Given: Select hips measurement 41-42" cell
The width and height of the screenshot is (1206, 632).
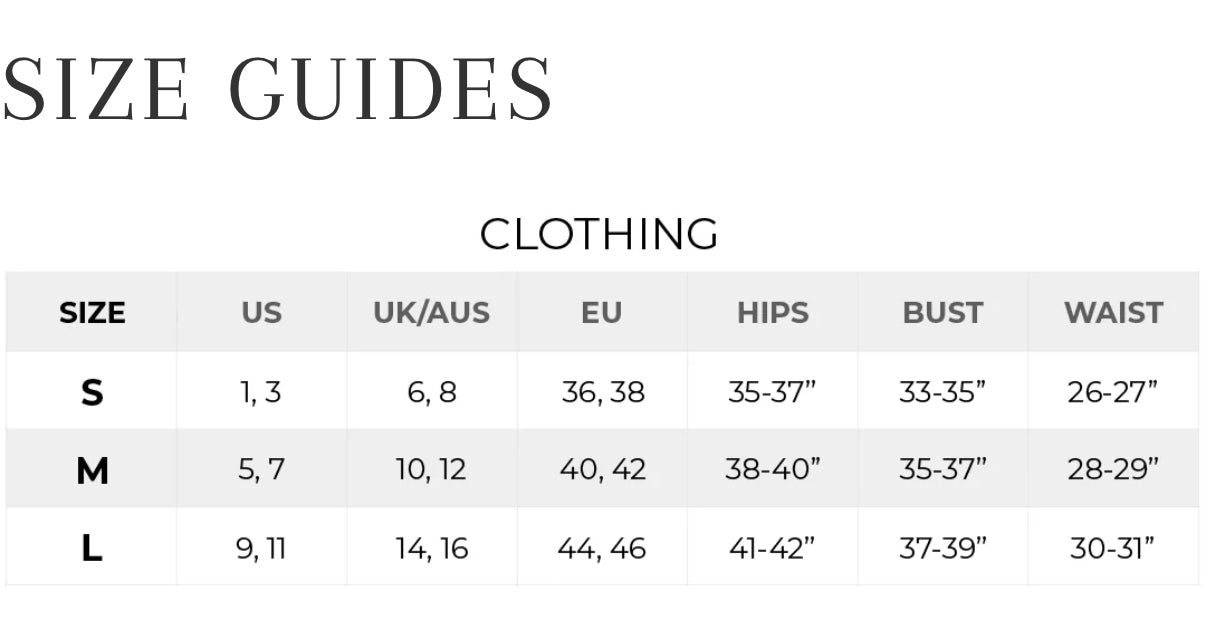Looking at the screenshot, I should (772, 548).
